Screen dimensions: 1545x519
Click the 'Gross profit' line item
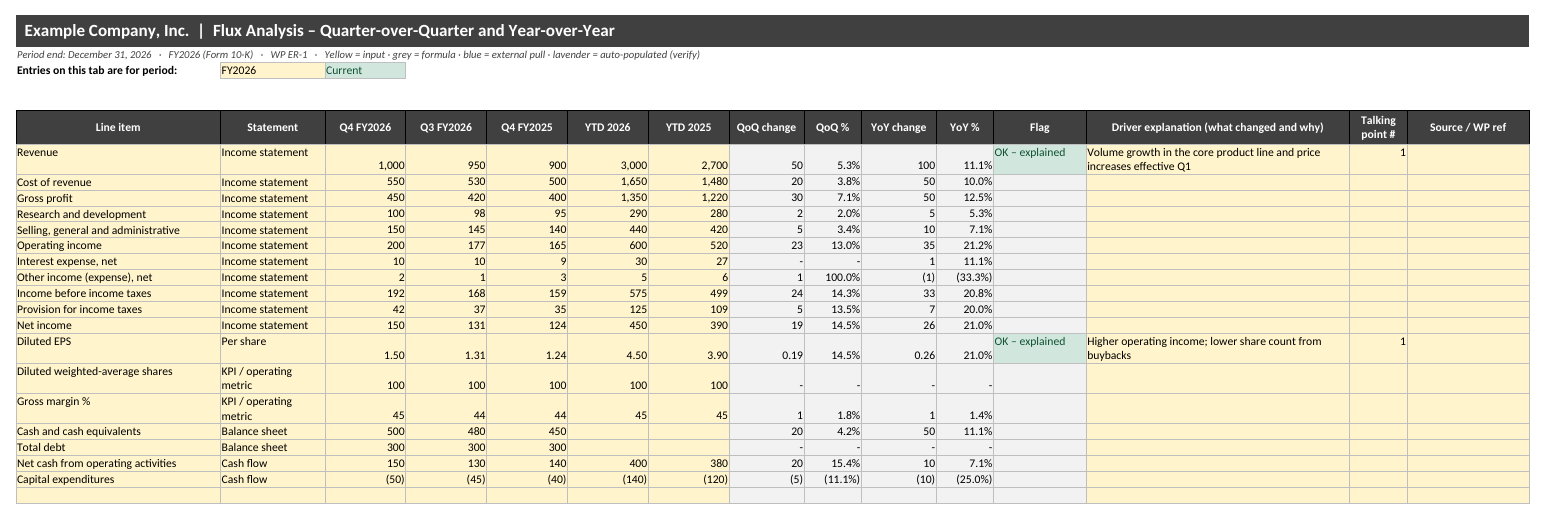pos(118,199)
